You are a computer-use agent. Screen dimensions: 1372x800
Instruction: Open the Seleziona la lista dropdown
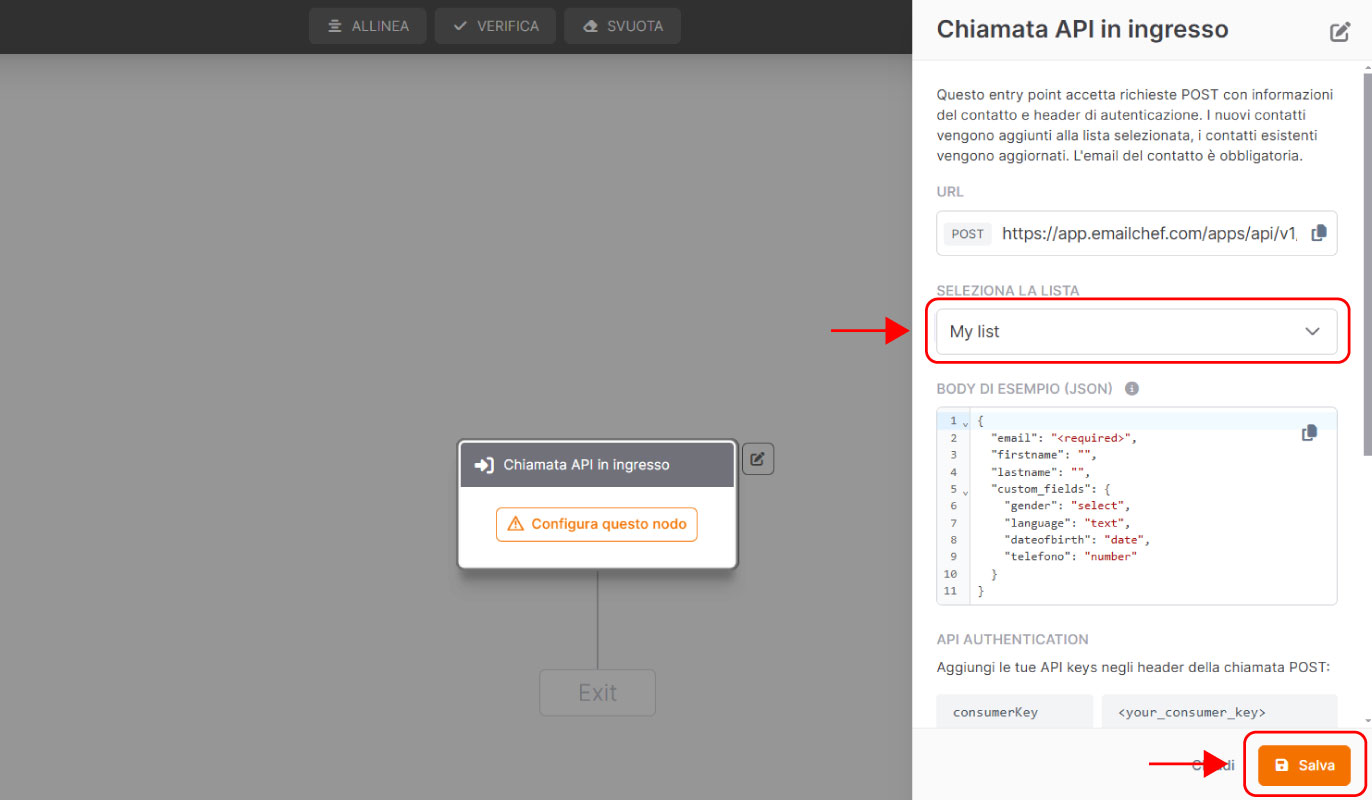click(1136, 332)
